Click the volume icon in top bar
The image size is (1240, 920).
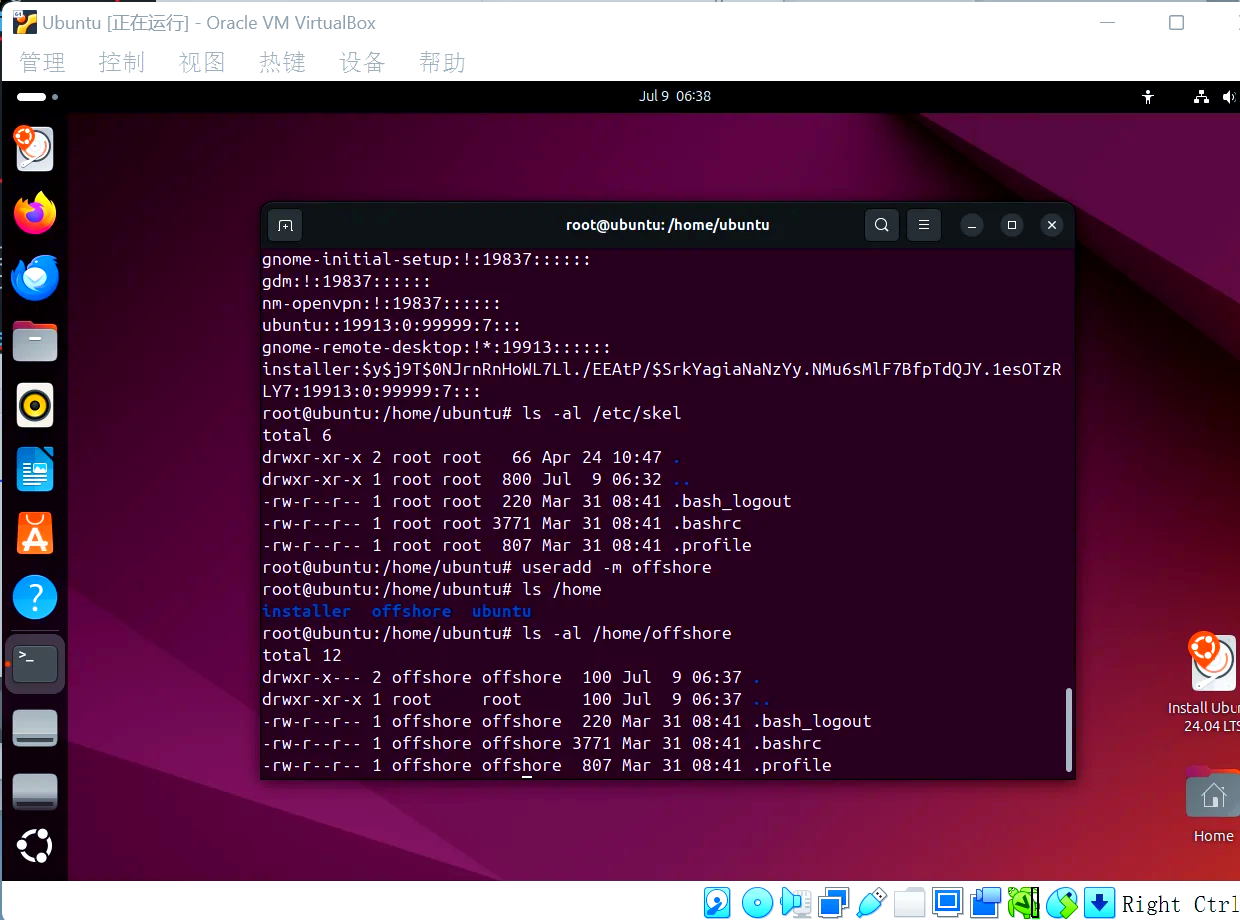point(1229,97)
